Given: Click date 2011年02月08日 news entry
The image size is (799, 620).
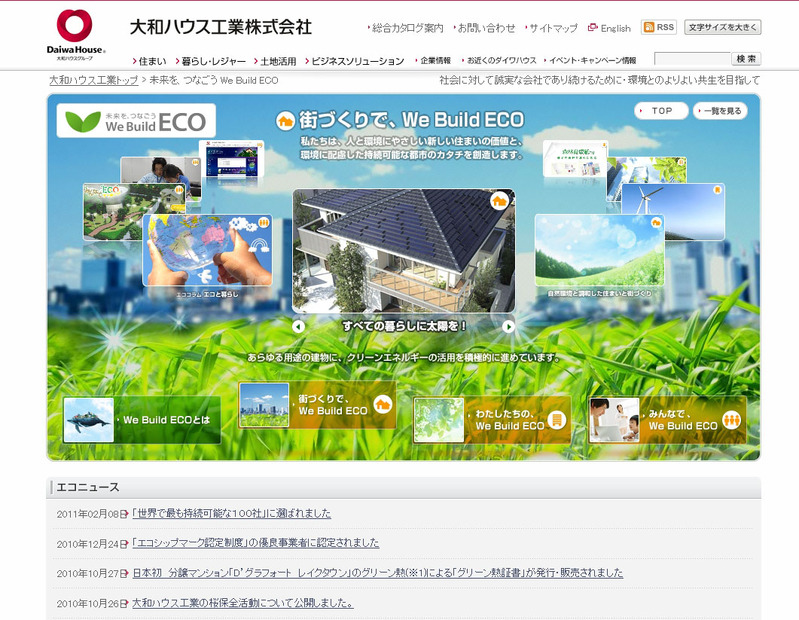Looking at the screenshot, I should coord(92,514).
